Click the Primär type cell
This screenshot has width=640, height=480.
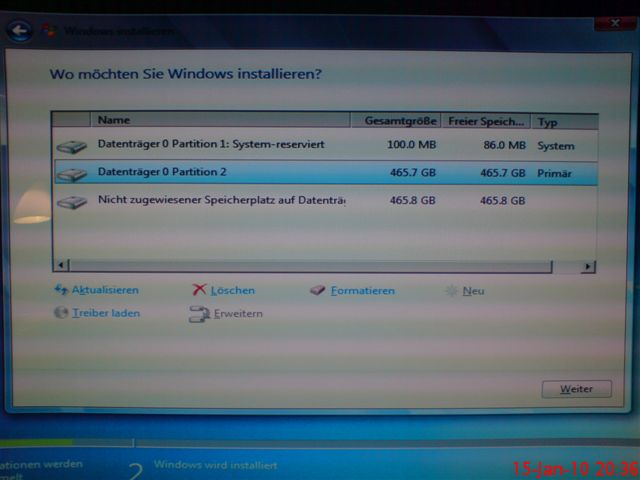tap(554, 173)
